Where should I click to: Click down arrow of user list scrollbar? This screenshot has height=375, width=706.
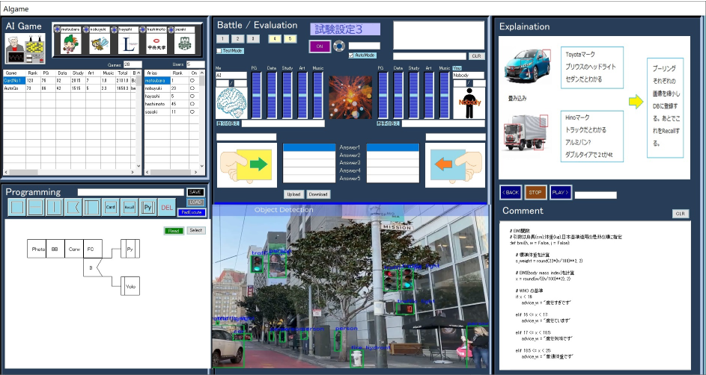tap(202, 166)
